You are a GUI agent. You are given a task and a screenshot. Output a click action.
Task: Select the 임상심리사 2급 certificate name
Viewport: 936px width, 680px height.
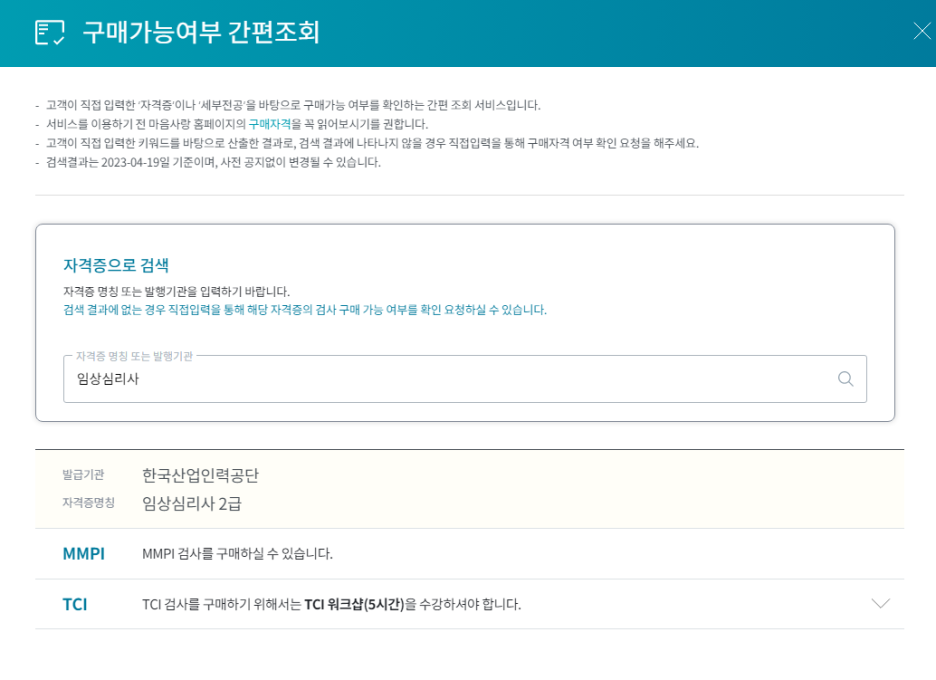(x=192, y=503)
